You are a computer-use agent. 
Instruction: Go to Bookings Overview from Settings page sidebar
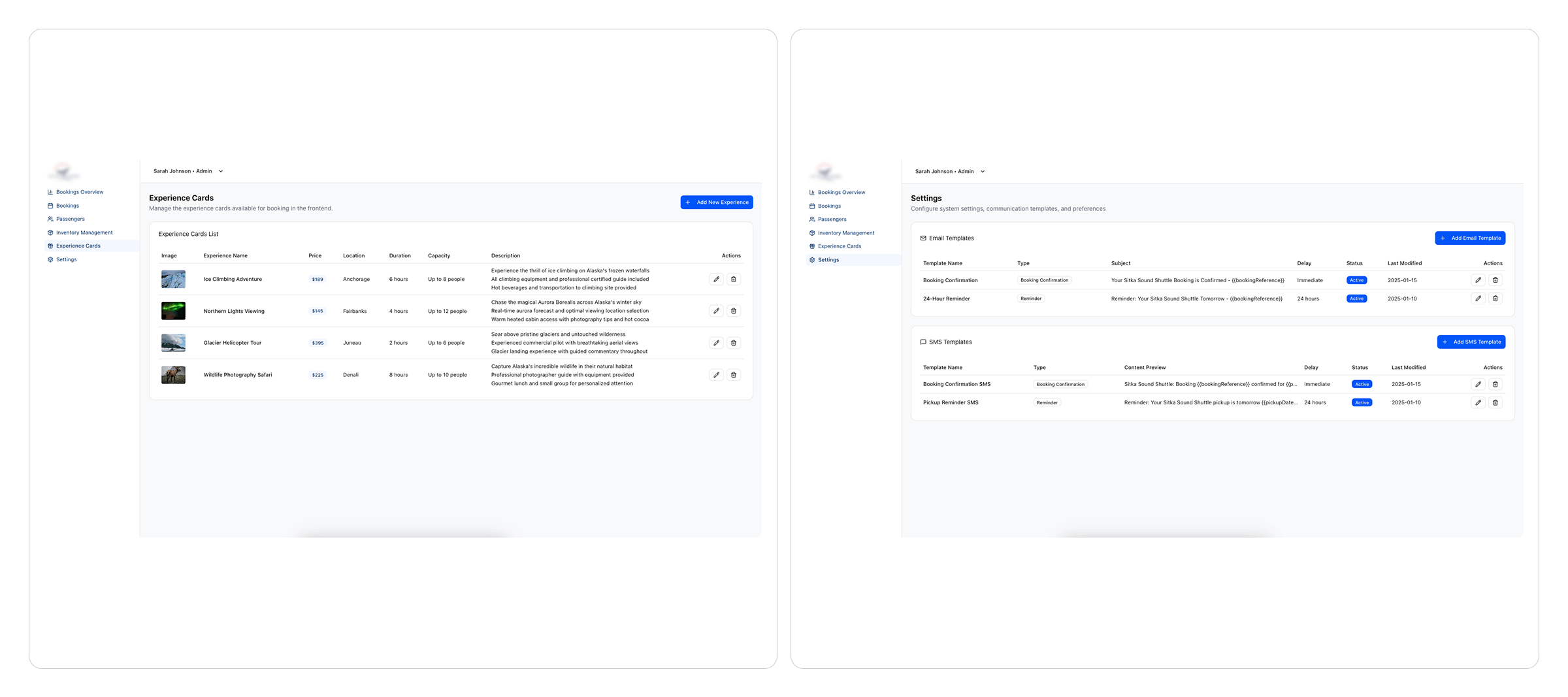click(x=841, y=193)
